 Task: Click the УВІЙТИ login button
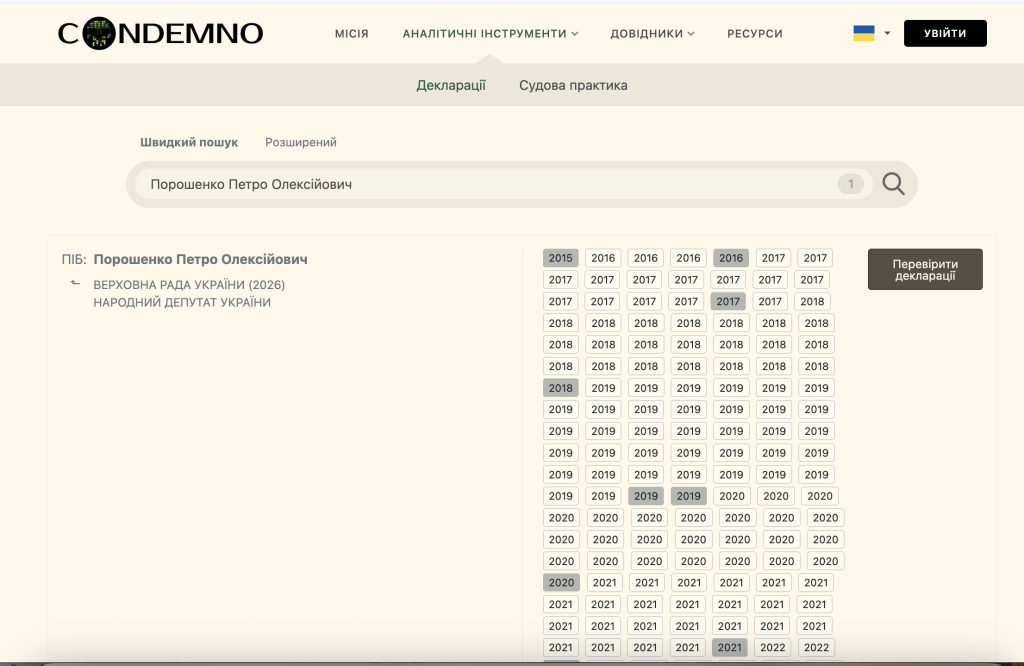click(945, 33)
